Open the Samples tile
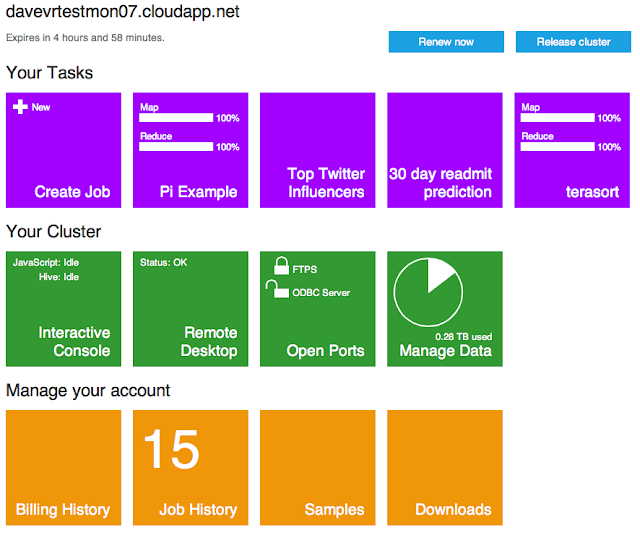The image size is (640, 540). (317, 467)
